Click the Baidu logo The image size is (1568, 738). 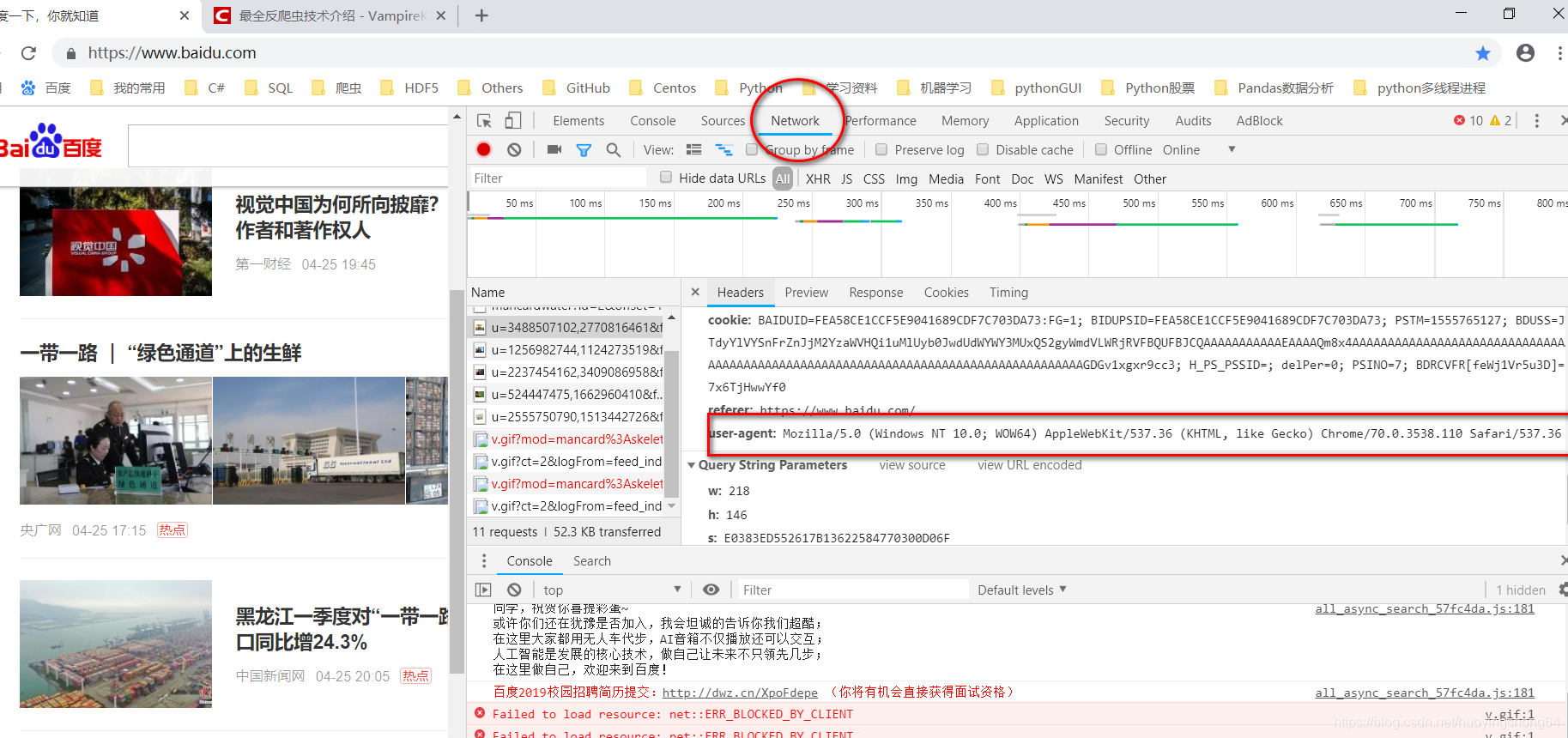pos(51,142)
